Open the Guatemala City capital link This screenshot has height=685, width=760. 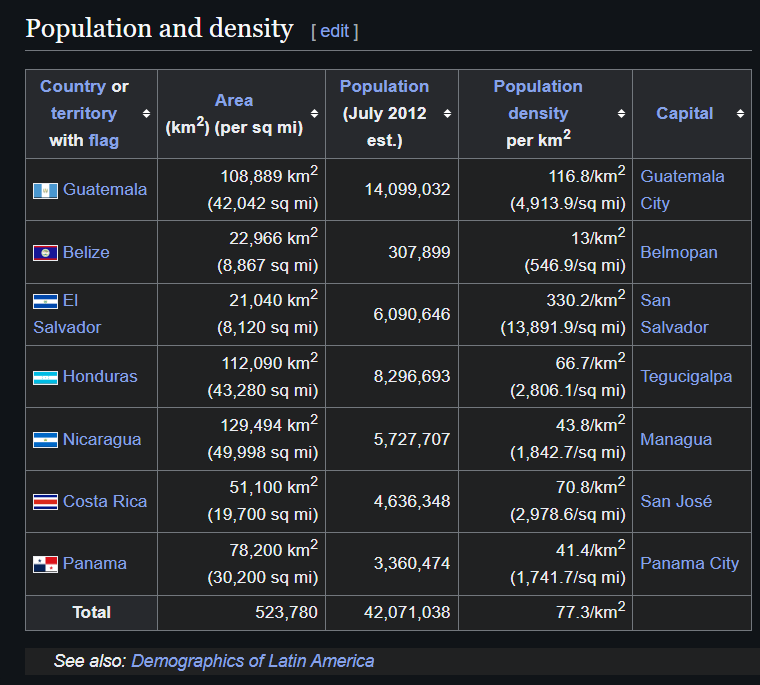682,190
